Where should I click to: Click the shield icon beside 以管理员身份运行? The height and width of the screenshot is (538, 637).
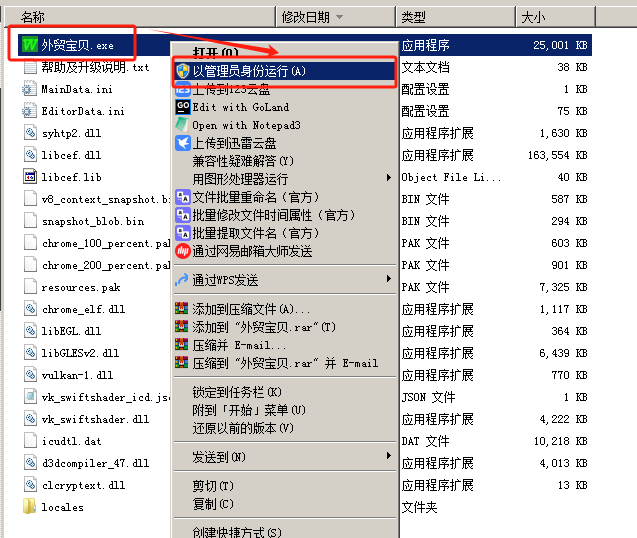tap(182, 71)
